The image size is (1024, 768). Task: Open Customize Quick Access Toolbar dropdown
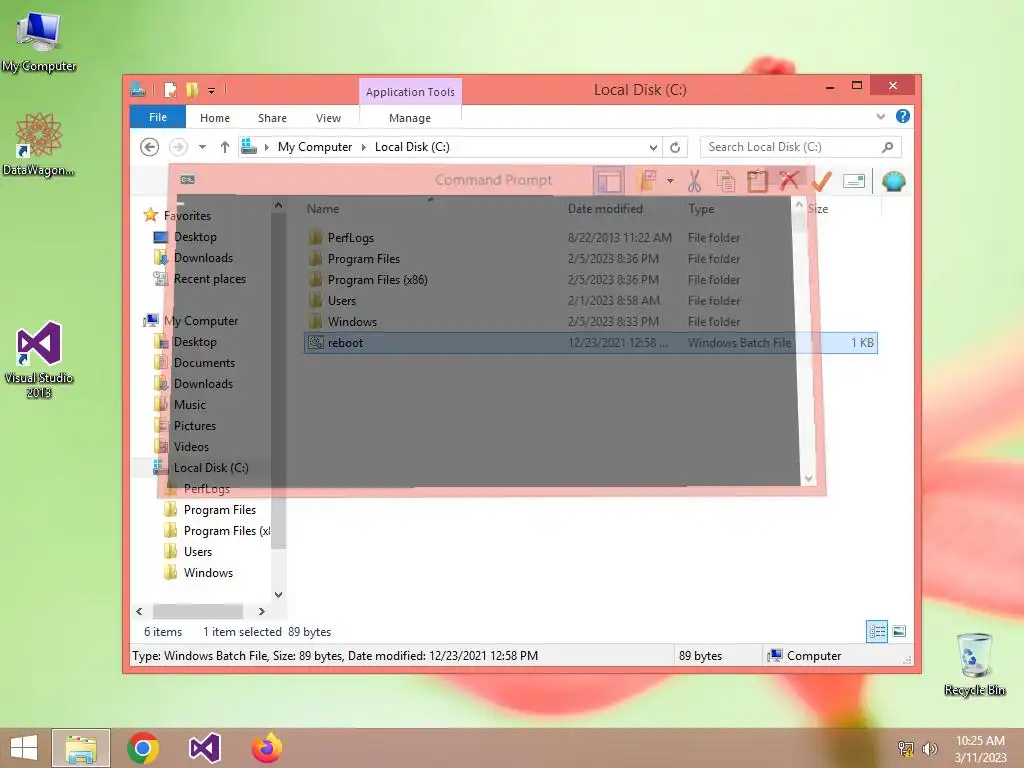point(212,90)
